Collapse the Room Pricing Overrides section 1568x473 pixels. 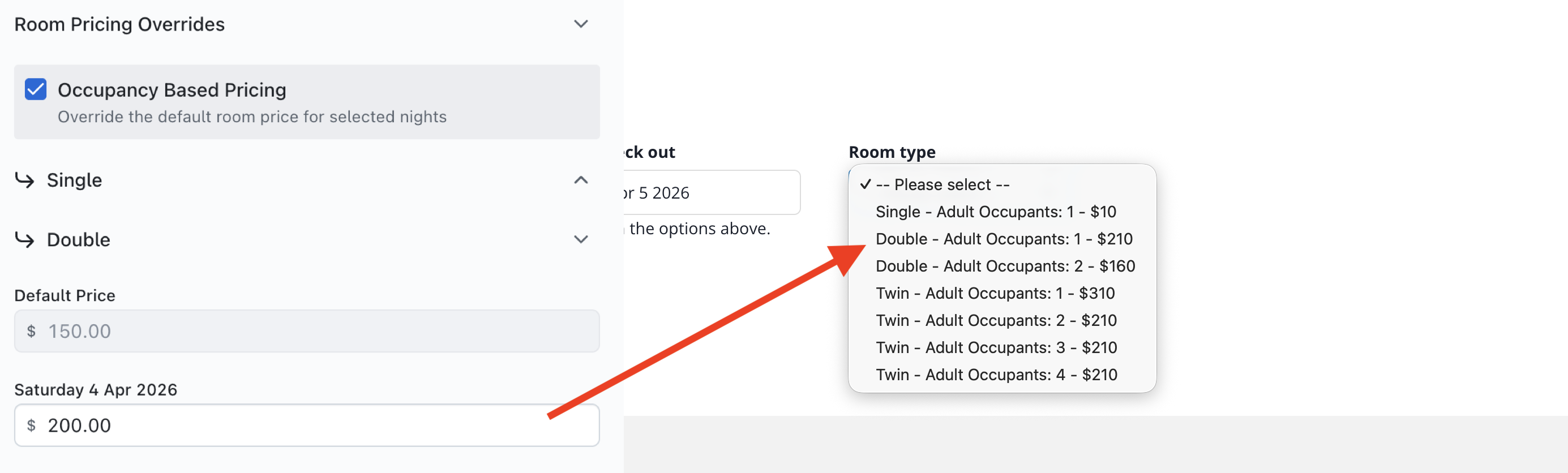(581, 24)
